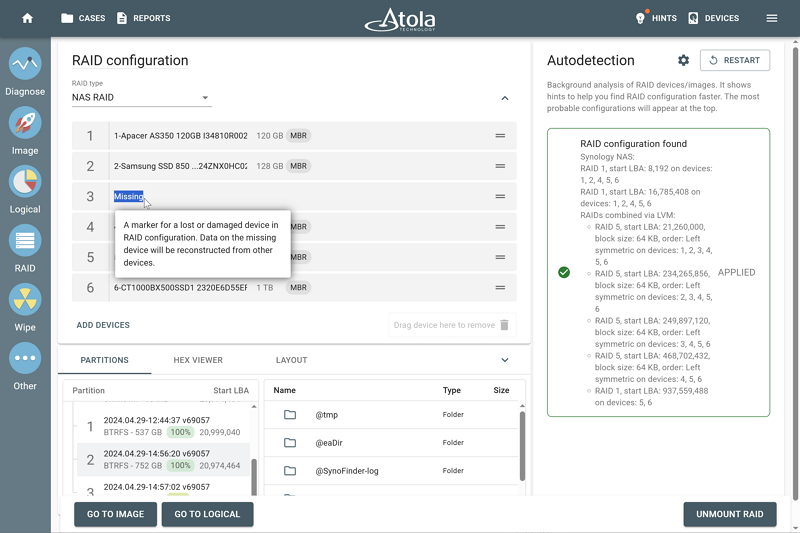Sort by the Size column header
The image size is (800, 533).
[x=501, y=390]
